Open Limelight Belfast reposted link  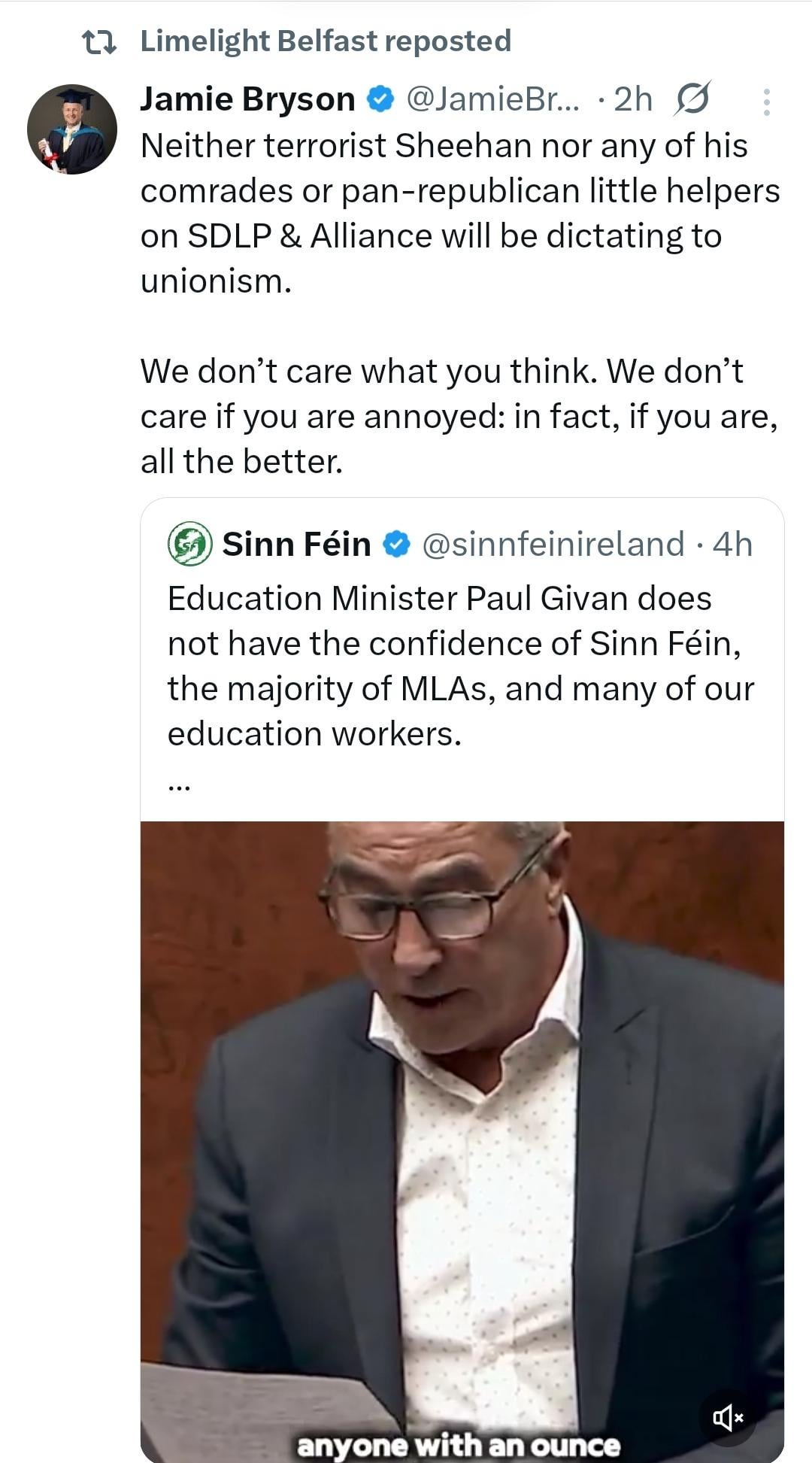pyautogui.click(x=326, y=41)
